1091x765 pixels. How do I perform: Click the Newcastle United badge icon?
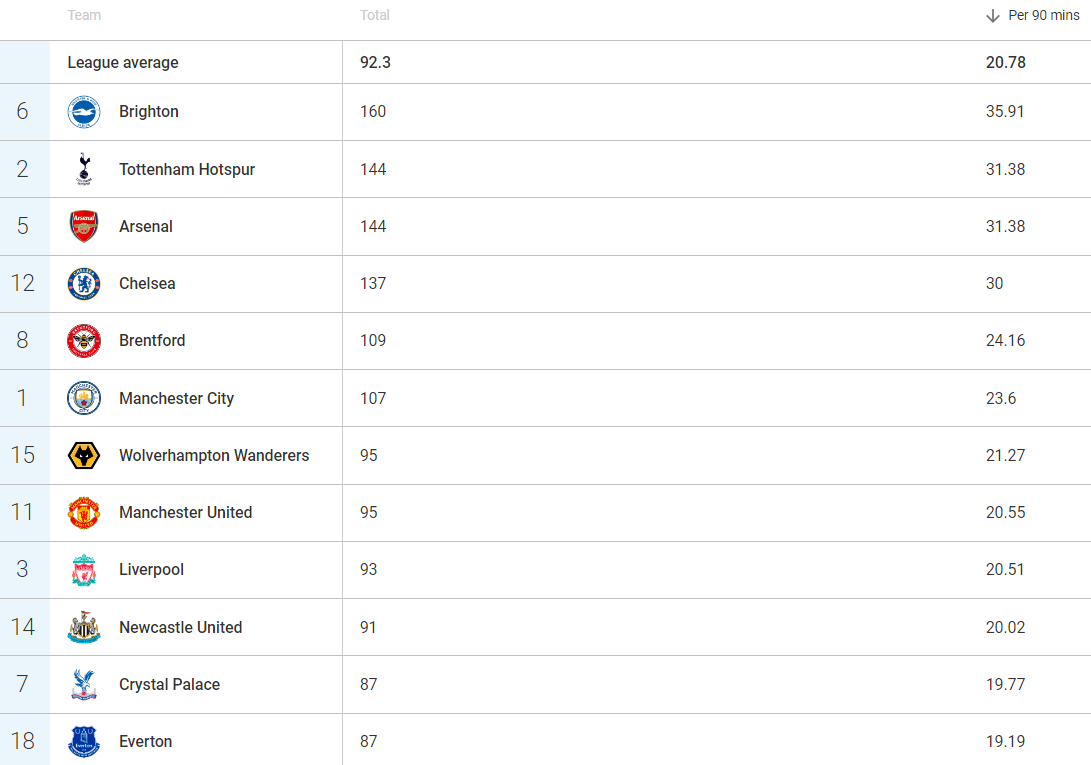click(84, 627)
